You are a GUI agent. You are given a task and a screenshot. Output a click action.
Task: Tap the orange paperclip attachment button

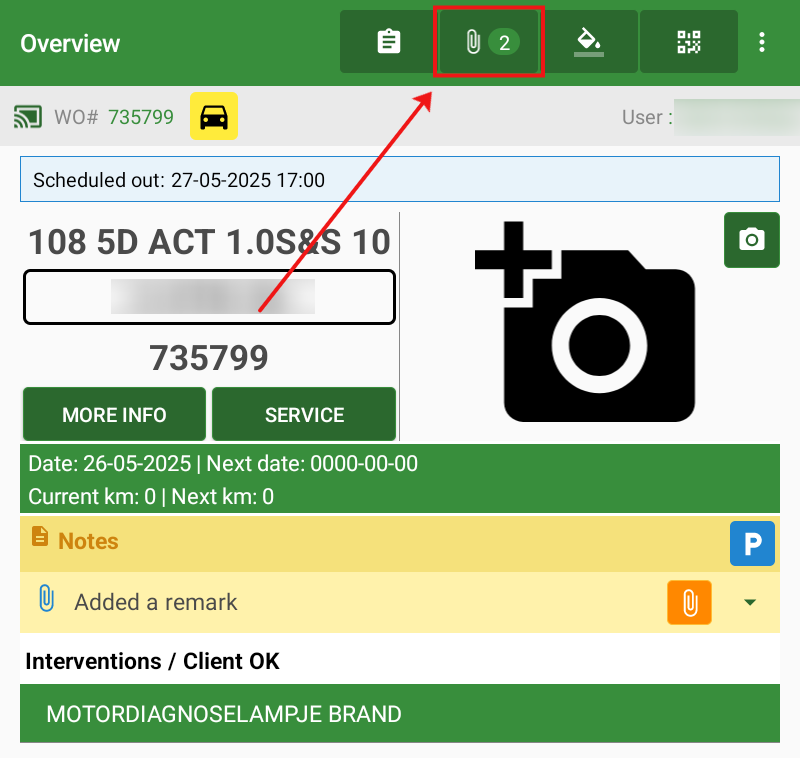689,602
